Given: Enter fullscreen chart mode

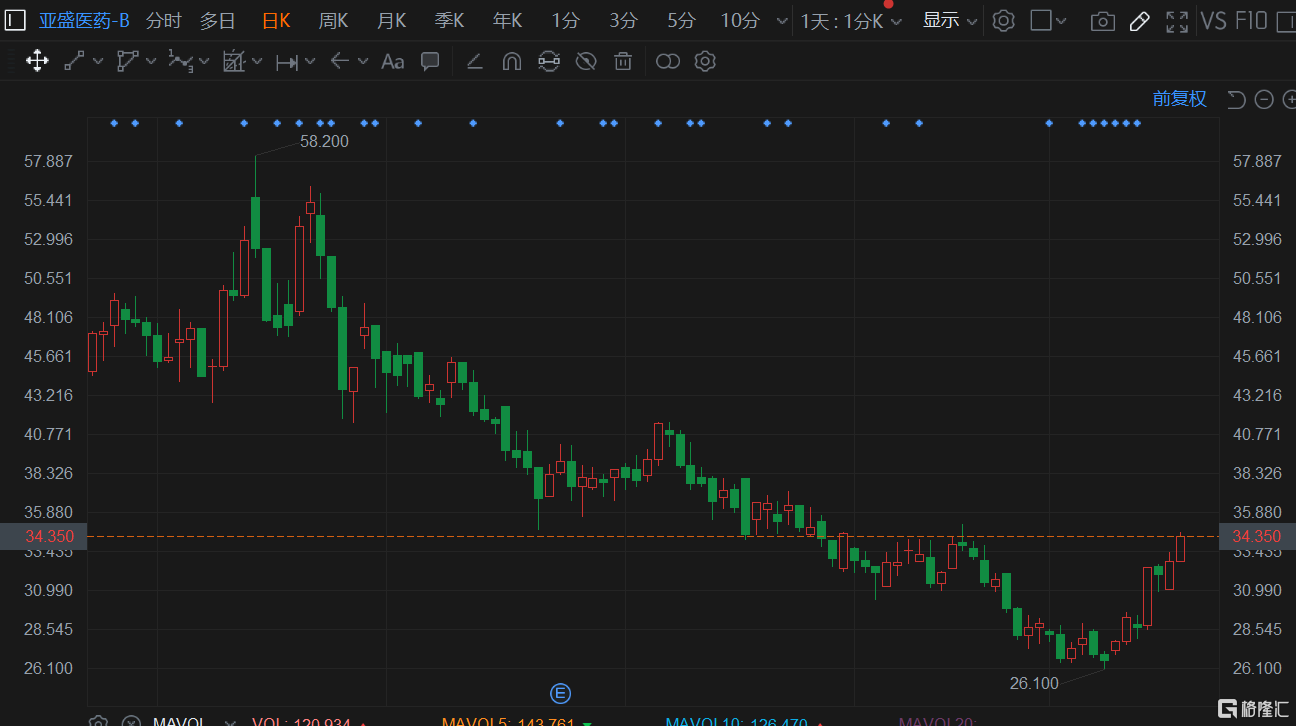Looking at the screenshot, I should (x=1177, y=21).
